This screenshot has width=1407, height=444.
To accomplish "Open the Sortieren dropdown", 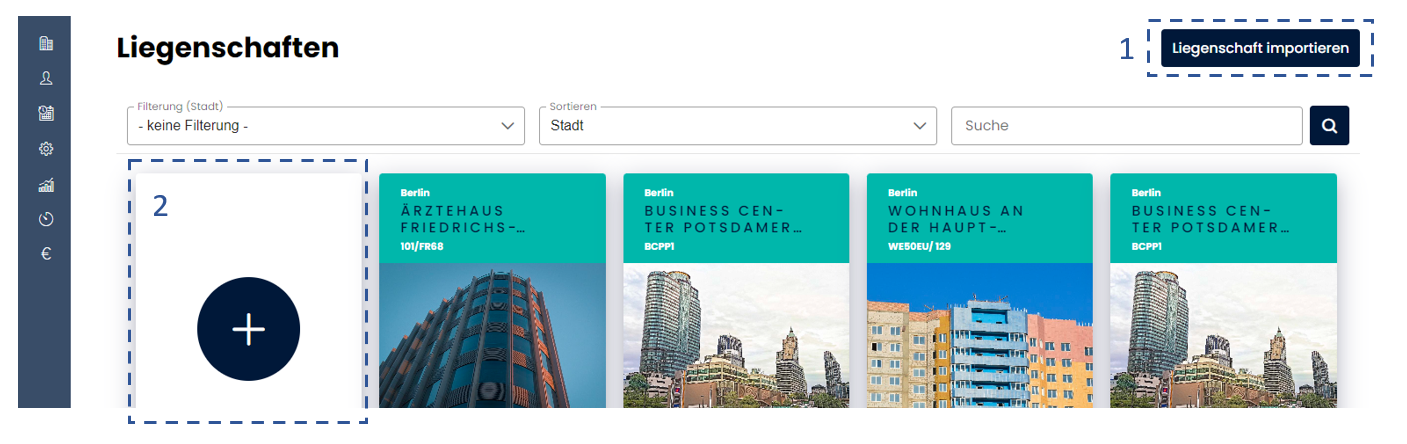I will pyautogui.click(x=737, y=126).
